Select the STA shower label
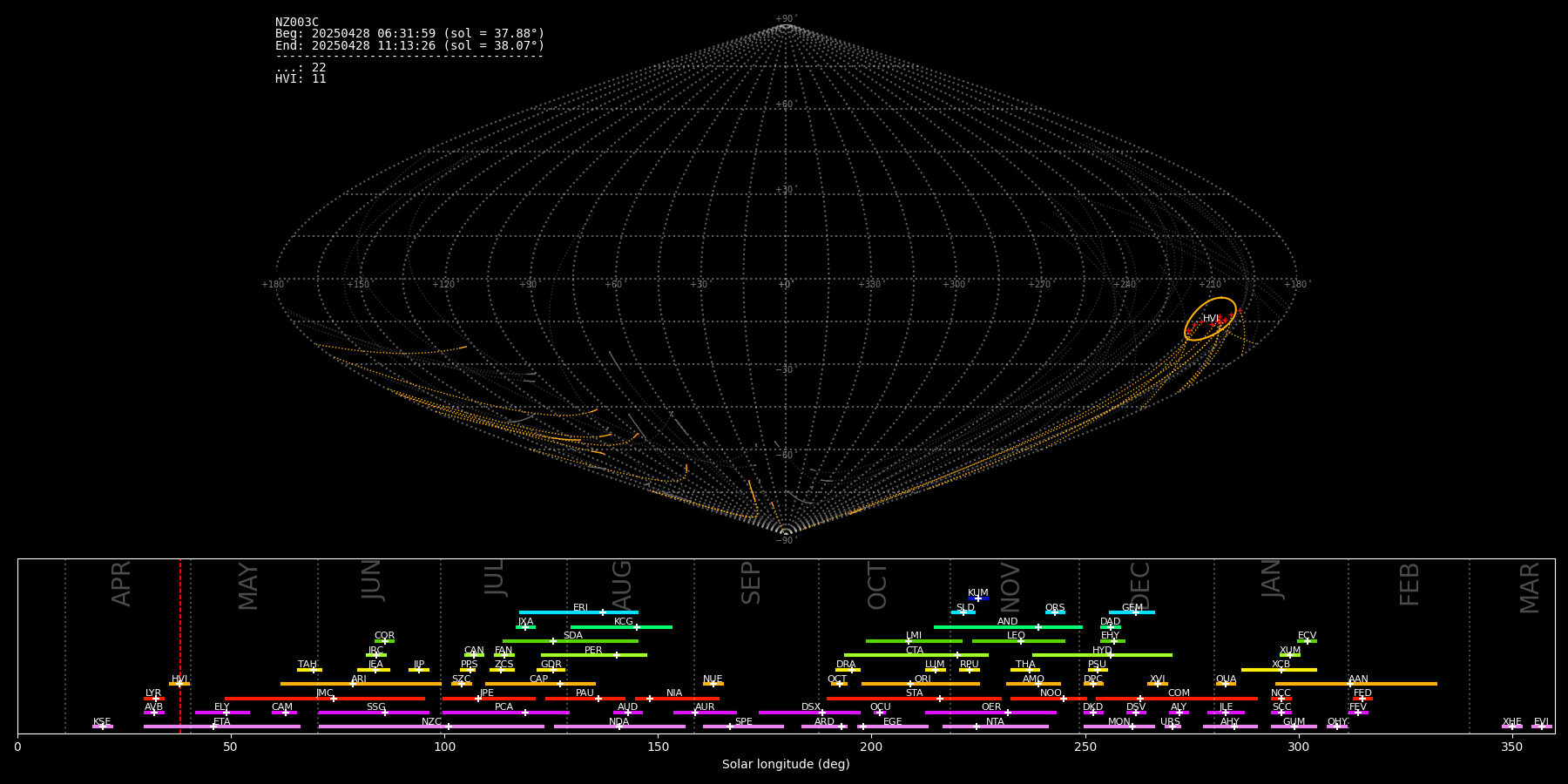The height and width of the screenshot is (784, 1568). coord(914,693)
